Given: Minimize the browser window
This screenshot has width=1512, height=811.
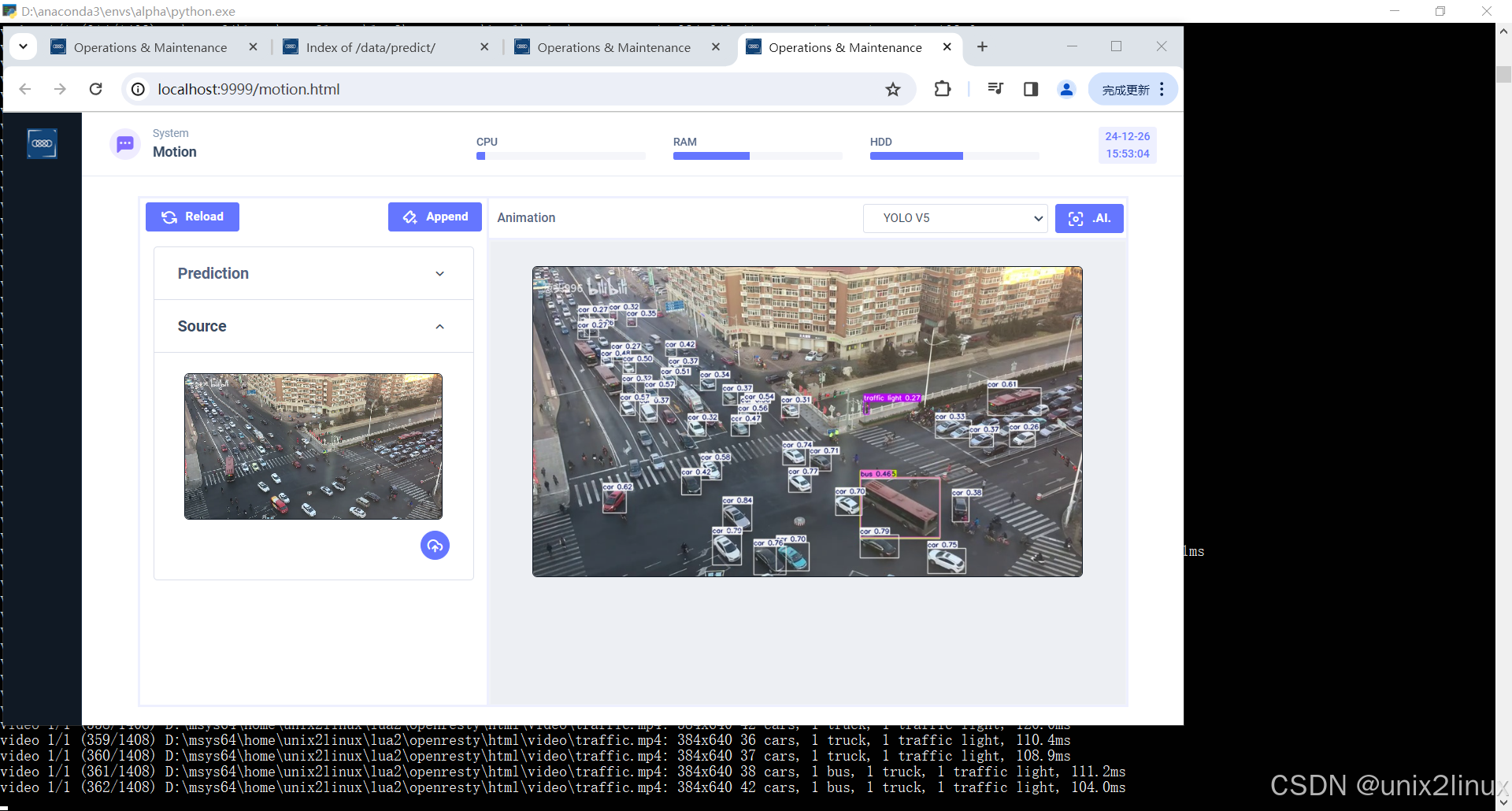Looking at the screenshot, I should click(x=1072, y=46).
